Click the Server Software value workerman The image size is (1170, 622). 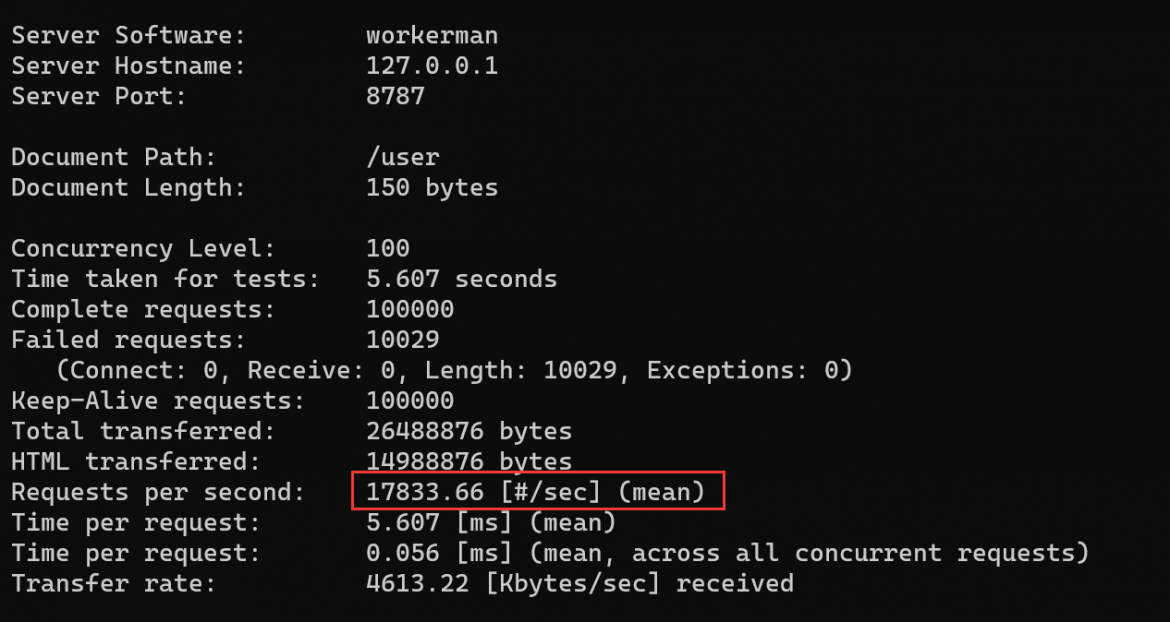[x=432, y=35]
